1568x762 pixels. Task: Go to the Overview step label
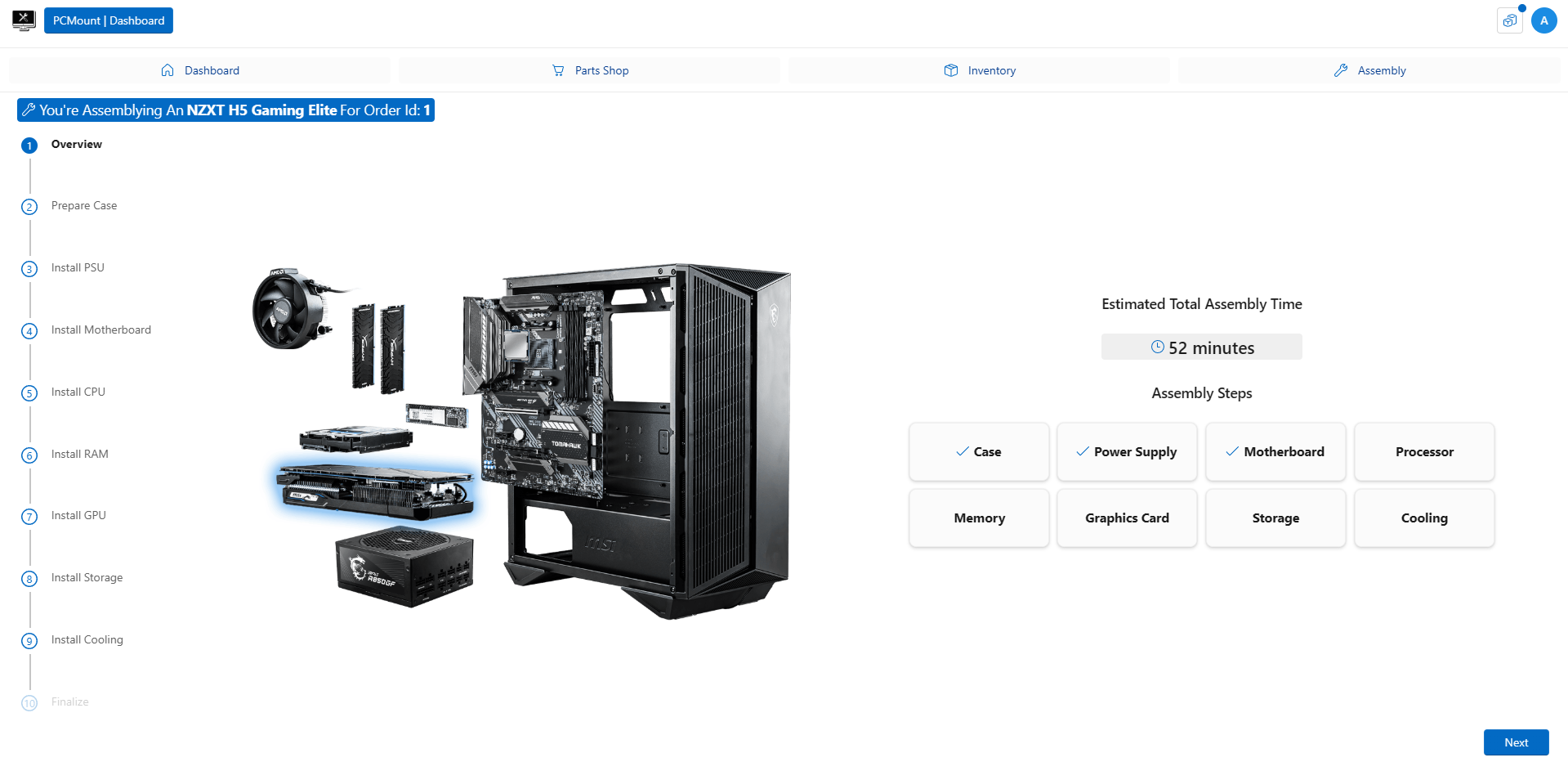point(77,144)
